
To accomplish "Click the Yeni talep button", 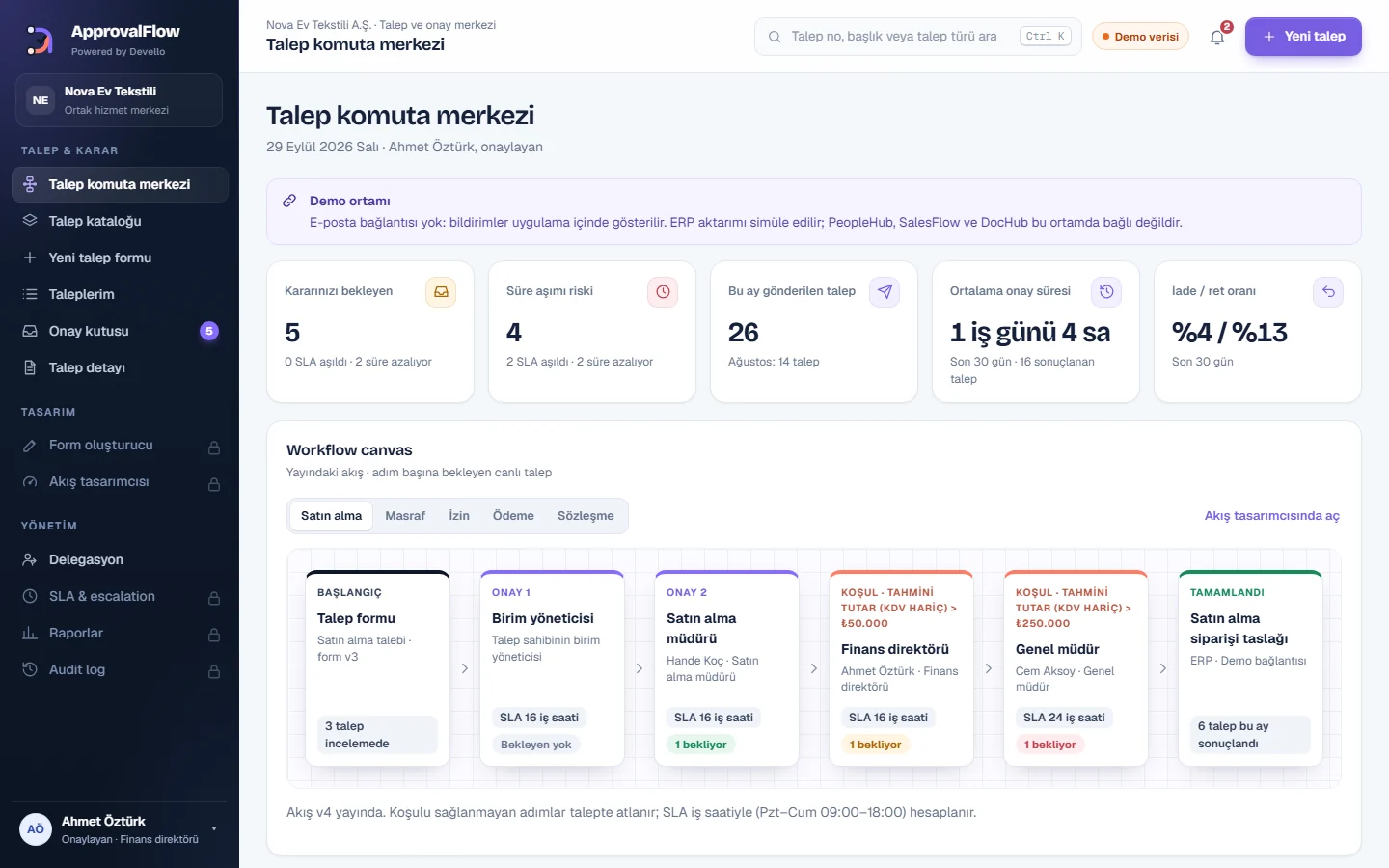I will (1303, 37).
